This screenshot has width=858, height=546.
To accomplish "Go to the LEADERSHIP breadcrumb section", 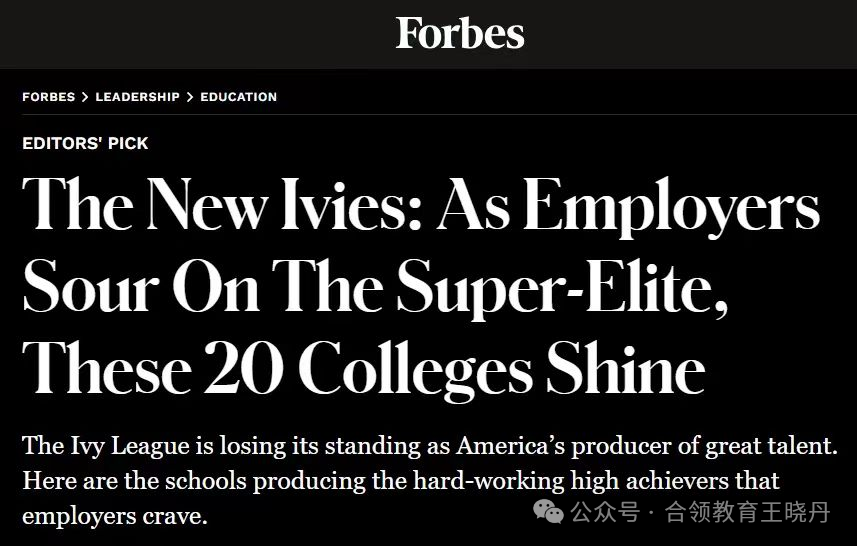I will point(137,97).
